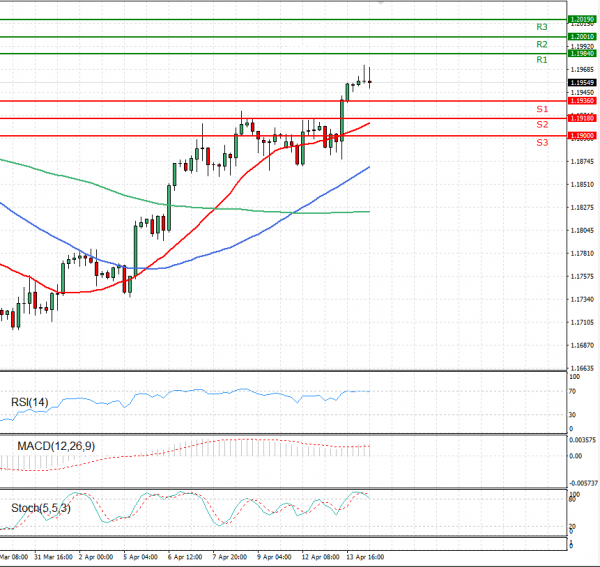Click the 1.17810 price axis value
This screenshot has width=600, height=567.
[582, 253]
